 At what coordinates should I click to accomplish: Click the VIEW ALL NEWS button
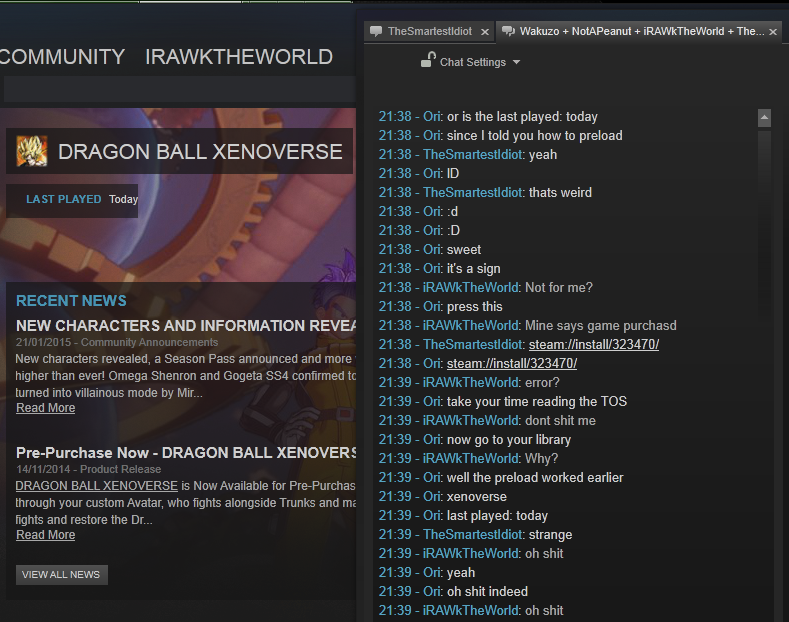61,574
